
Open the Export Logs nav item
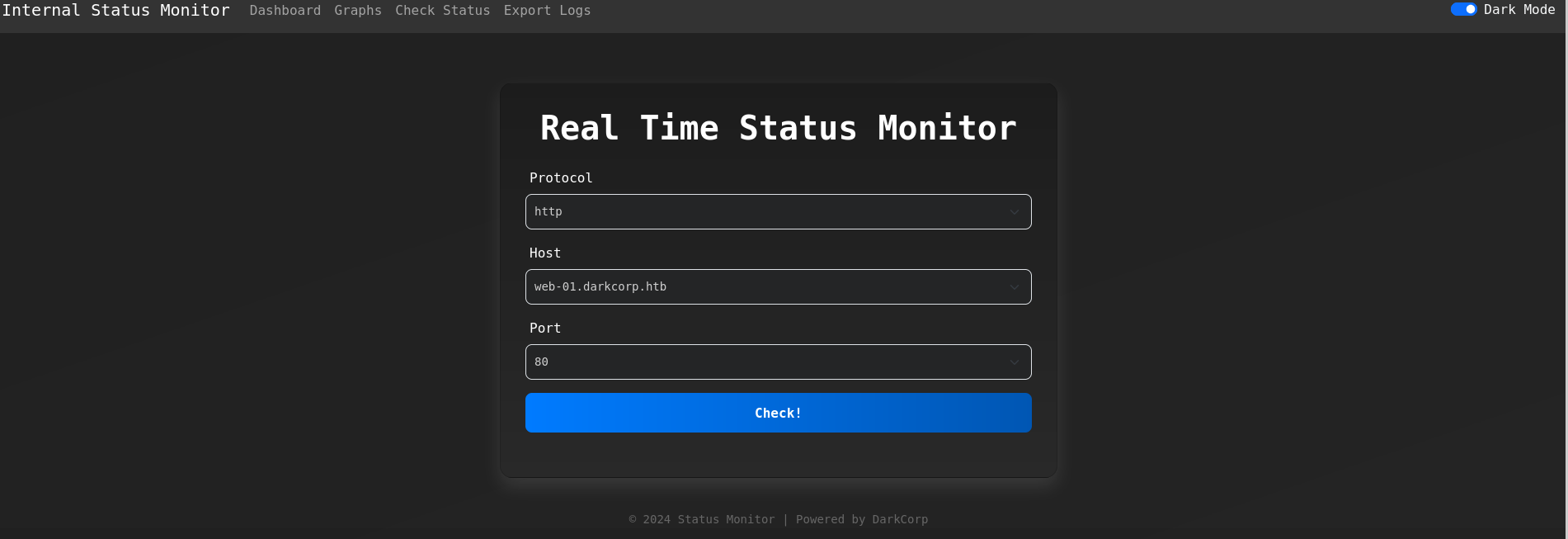click(x=547, y=11)
